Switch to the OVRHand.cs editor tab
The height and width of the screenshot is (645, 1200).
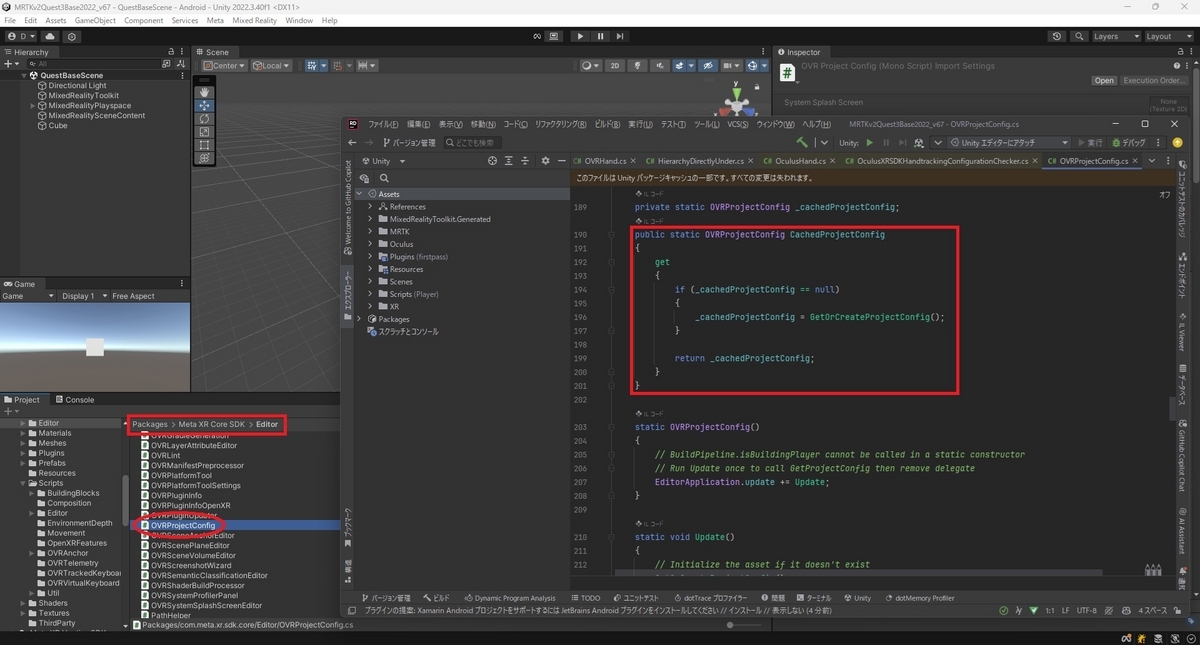600,161
